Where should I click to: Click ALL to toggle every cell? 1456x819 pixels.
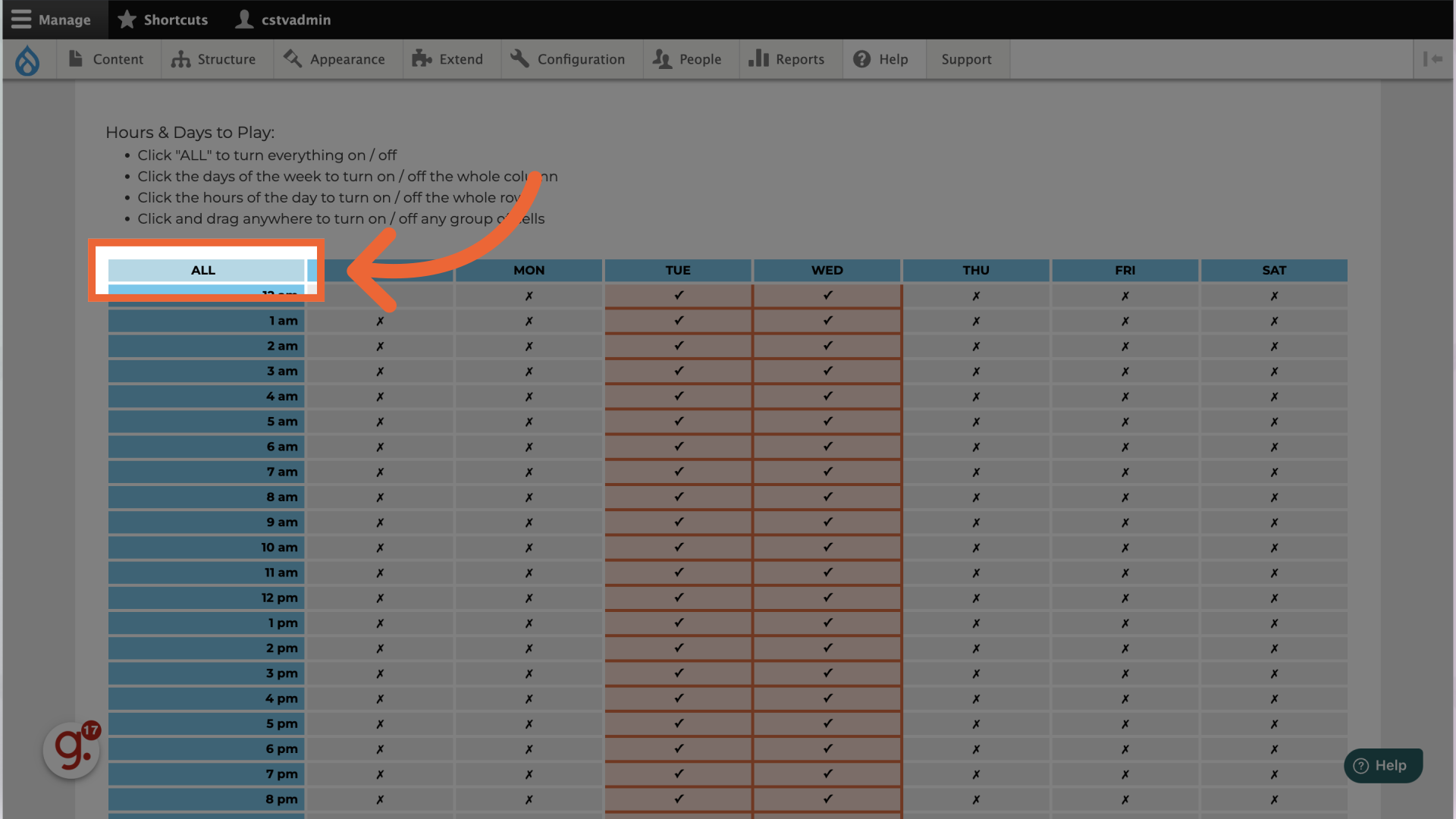point(205,270)
